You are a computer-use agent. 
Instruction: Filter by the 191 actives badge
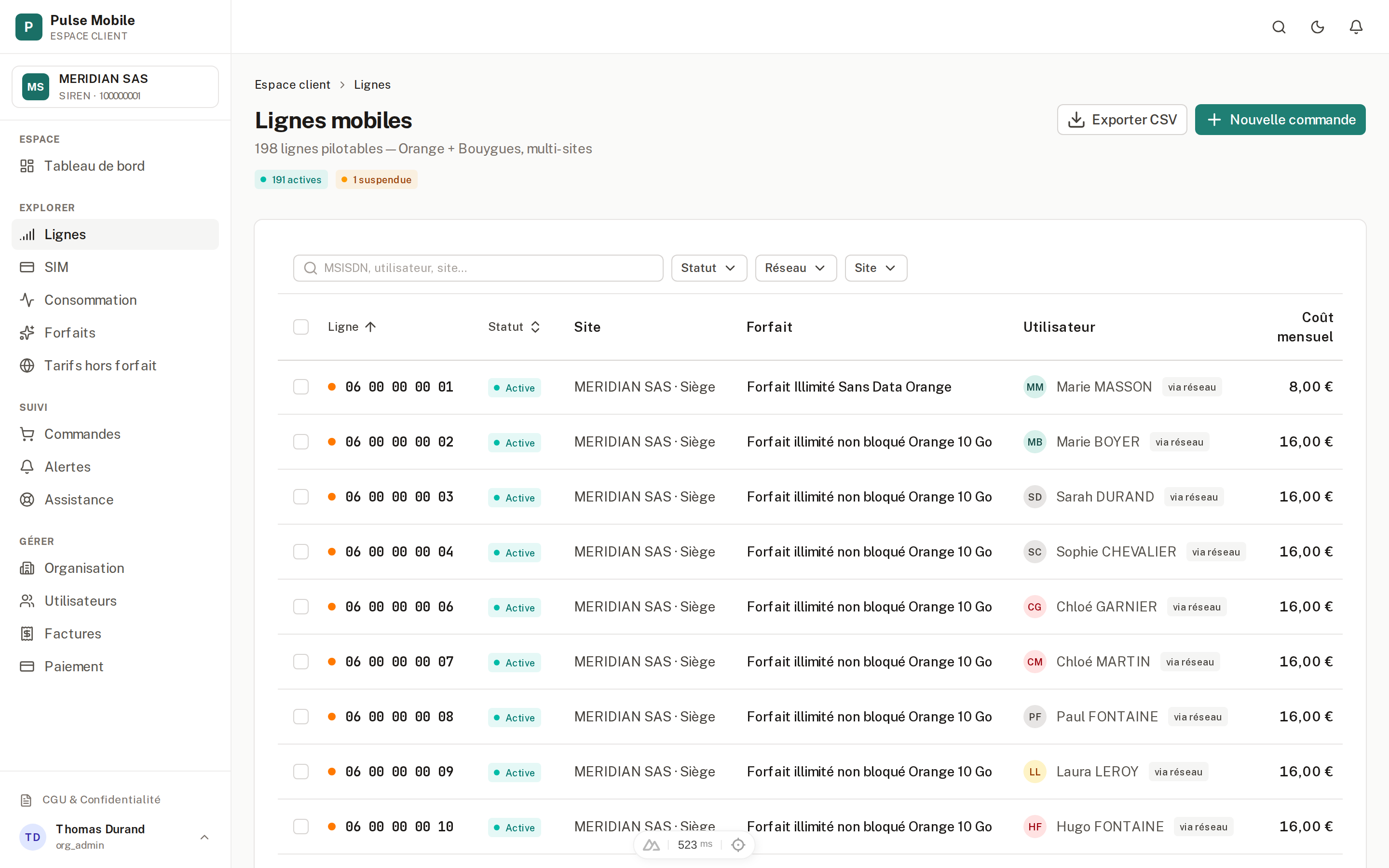291,180
